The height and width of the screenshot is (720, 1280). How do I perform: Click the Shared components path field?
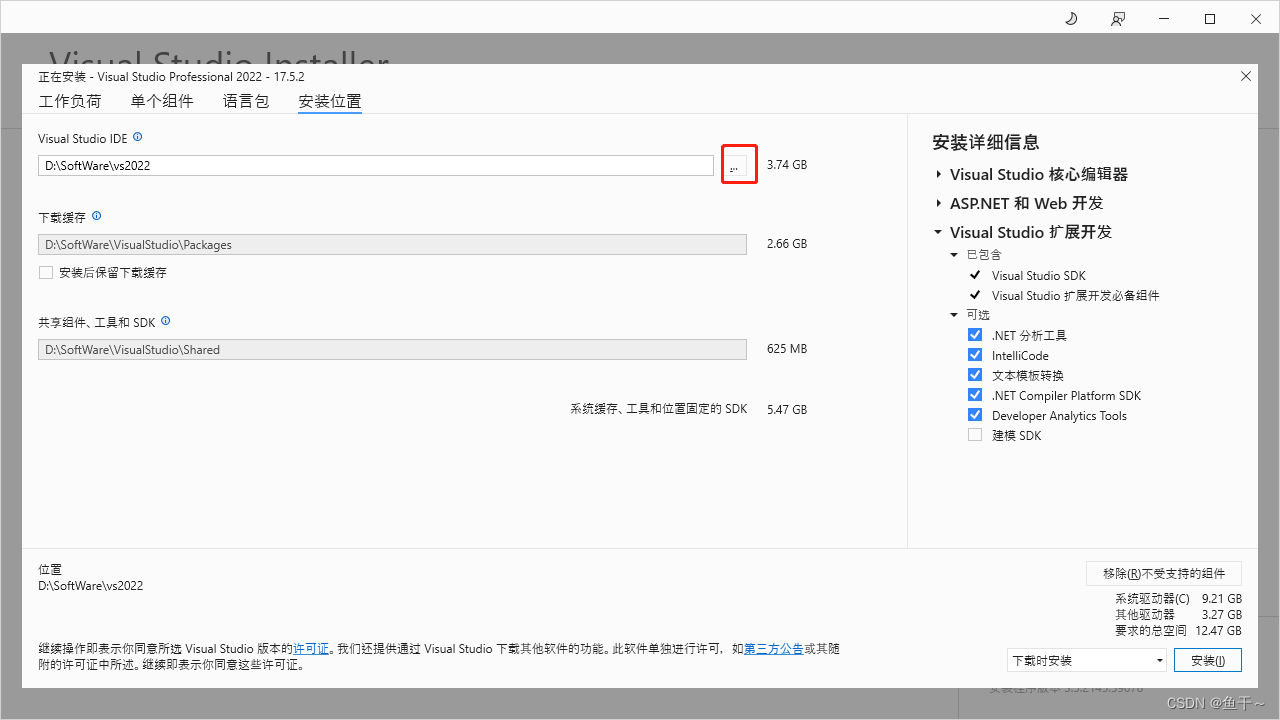tap(392, 349)
